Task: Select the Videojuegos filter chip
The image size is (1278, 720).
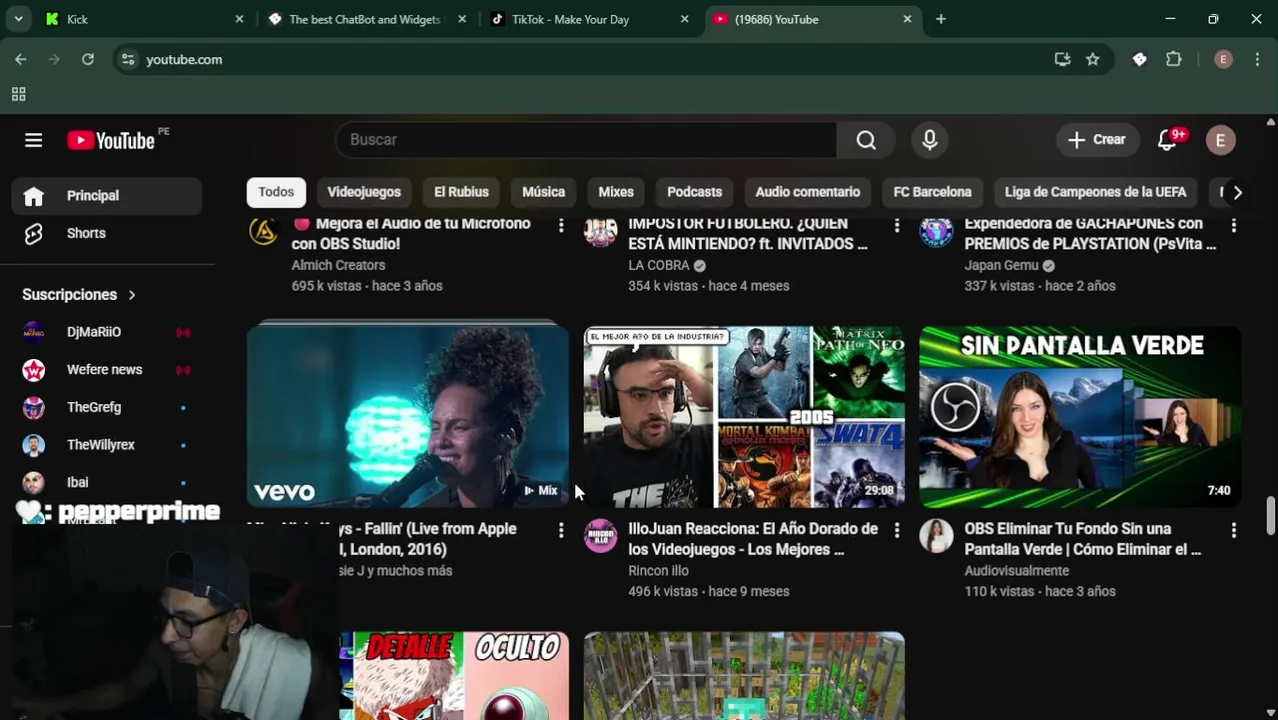Action: click(364, 192)
